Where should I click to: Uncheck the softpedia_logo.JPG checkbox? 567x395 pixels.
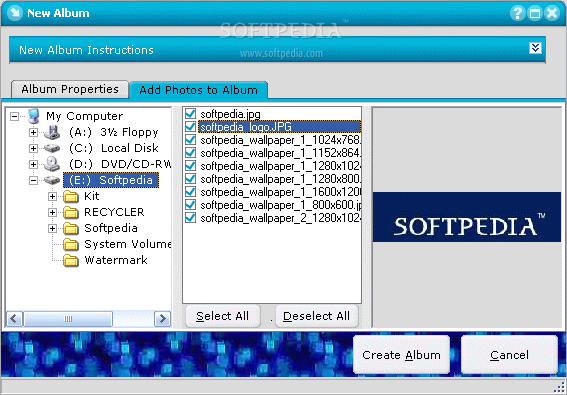click(x=190, y=127)
